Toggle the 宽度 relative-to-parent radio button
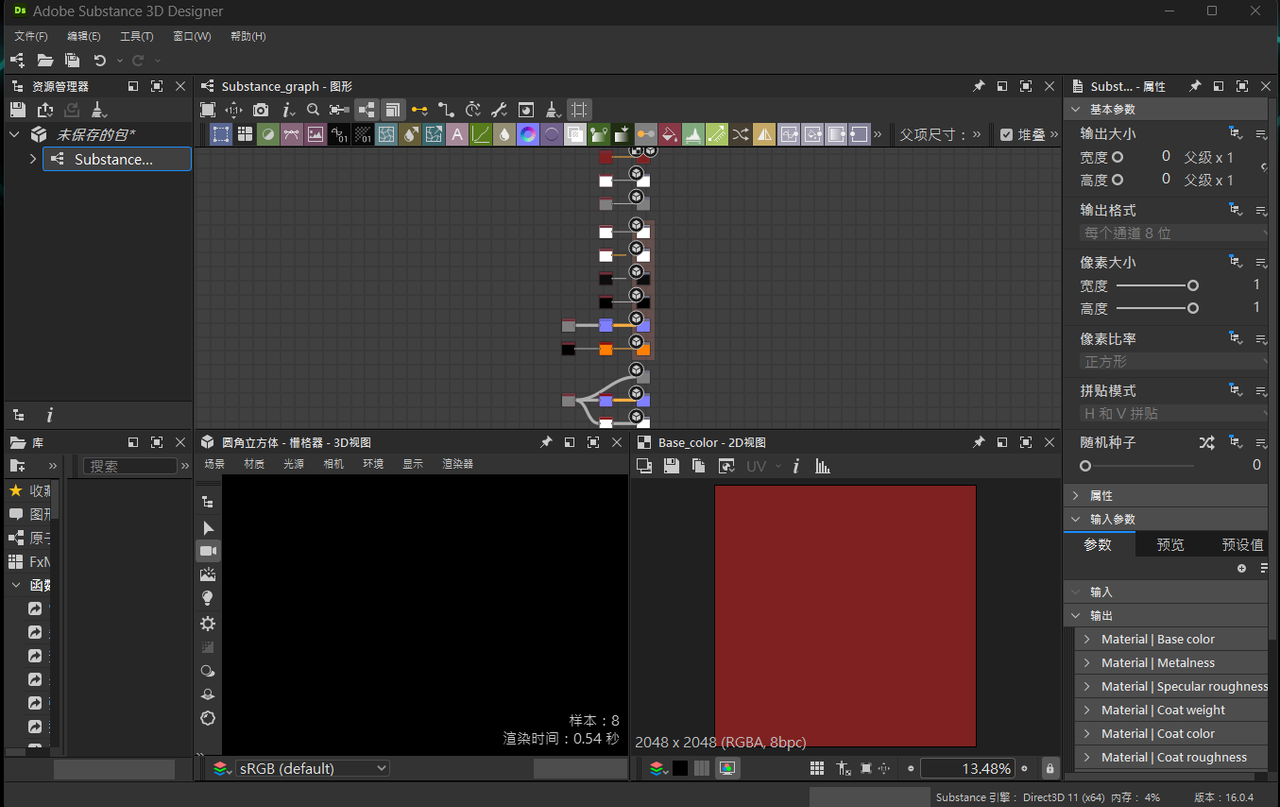Viewport: 1280px width, 807px height. tap(1118, 157)
